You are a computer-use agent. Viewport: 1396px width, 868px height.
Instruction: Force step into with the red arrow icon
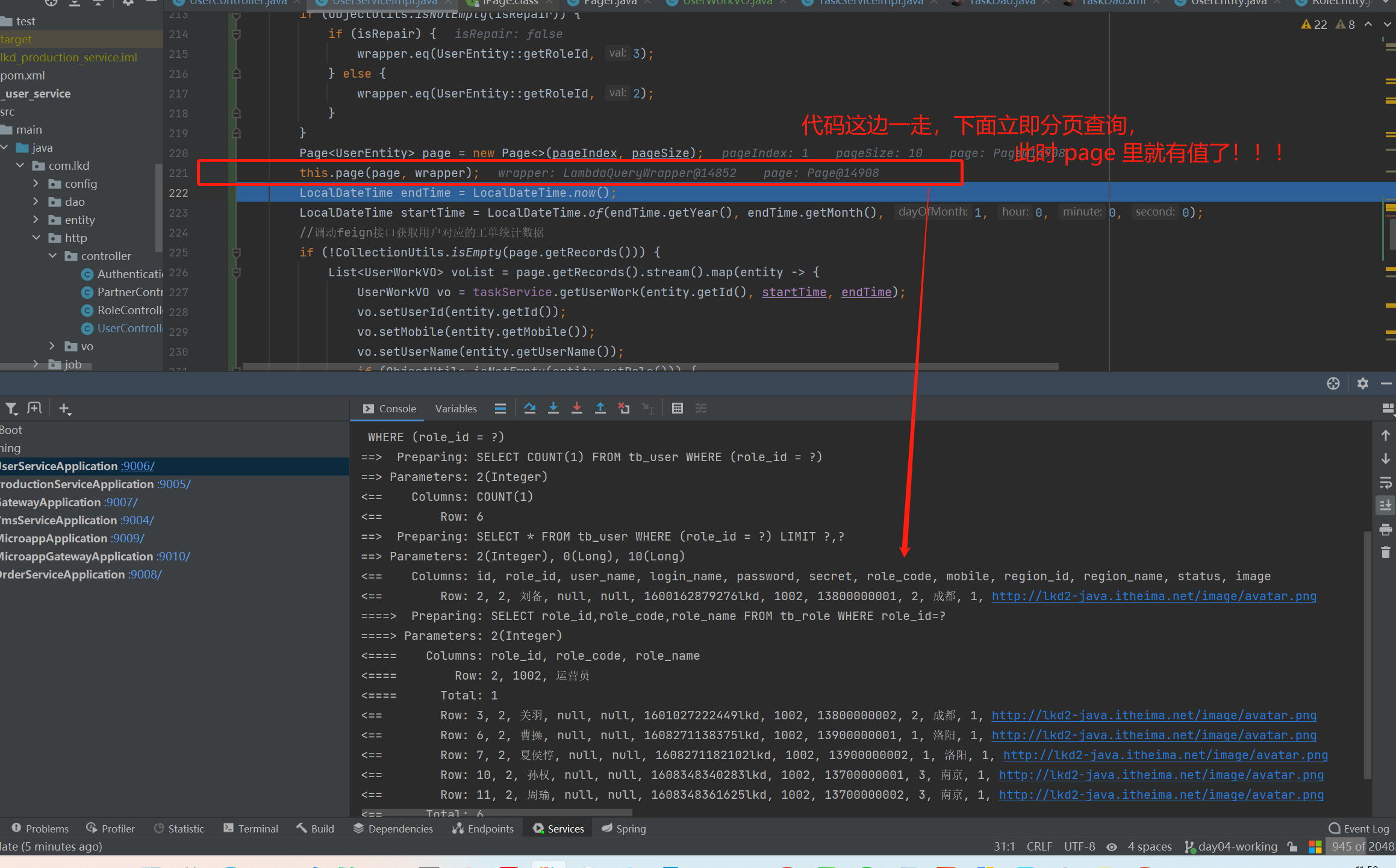pos(576,408)
